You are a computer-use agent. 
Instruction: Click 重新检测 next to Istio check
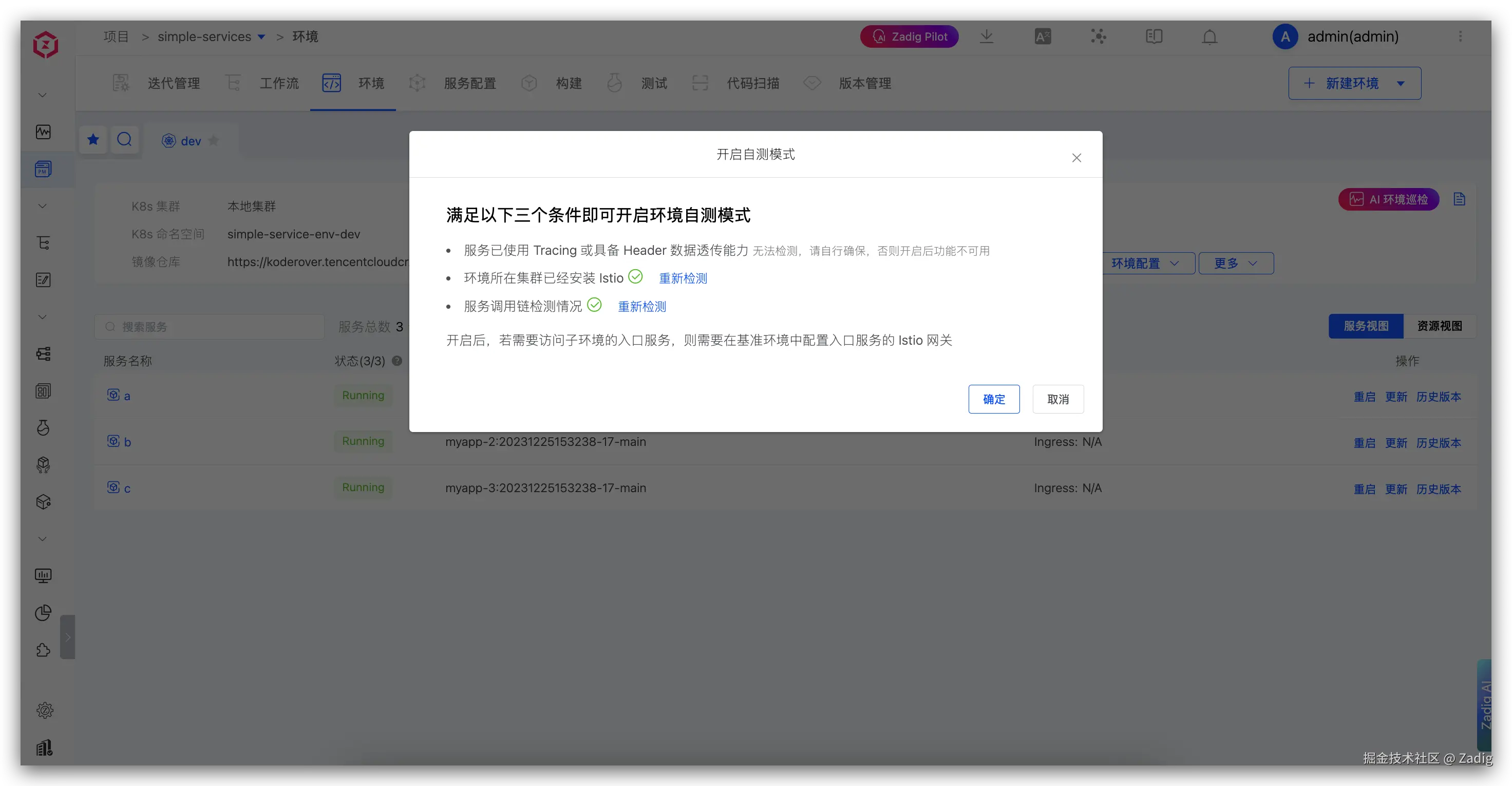[683, 278]
